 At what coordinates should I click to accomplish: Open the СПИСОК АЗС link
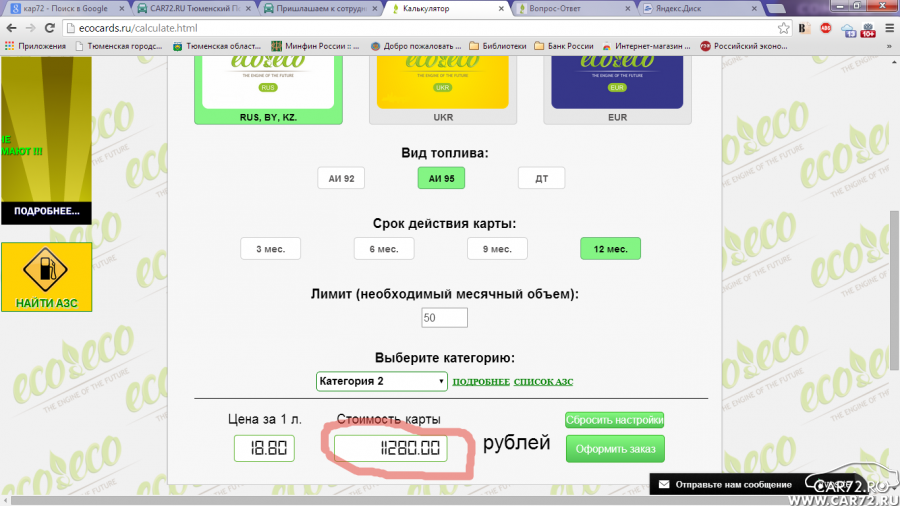click(543, 382)
